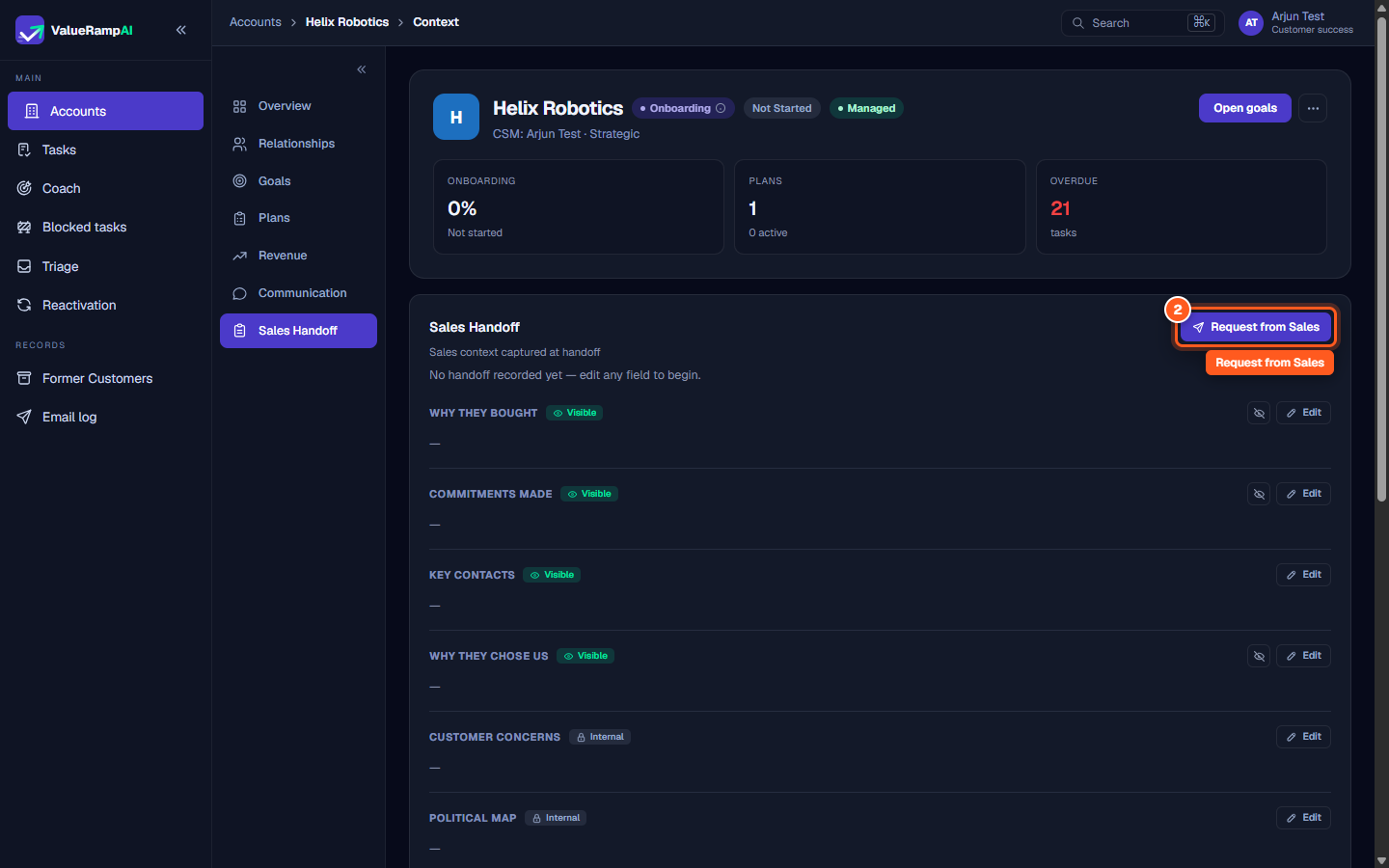Edit the Key Contacts field
This screenshot has height=868, width=1389.
(x=1304, y=575)
